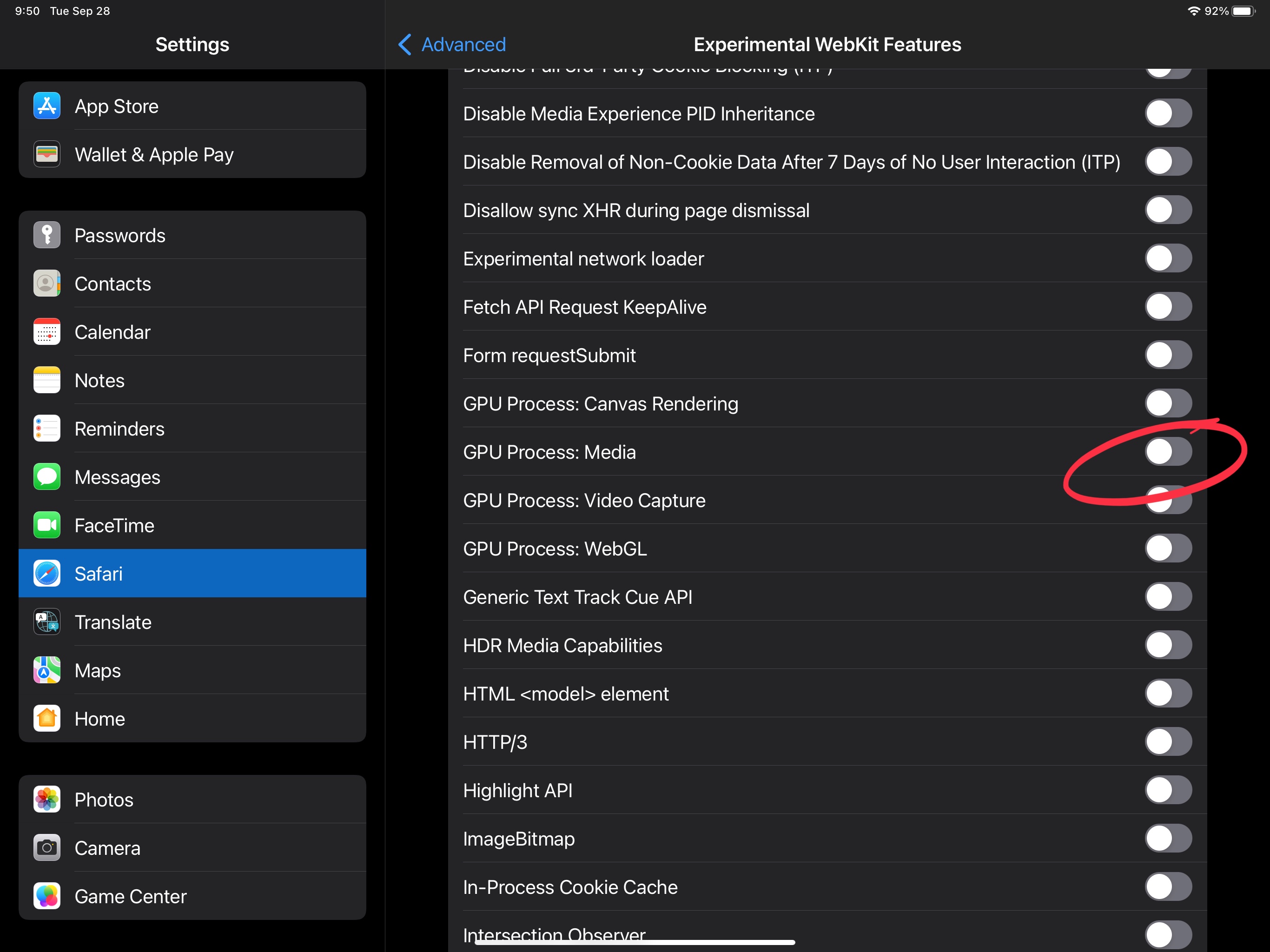The height and width of the screenshot is (952, 1270).
Task: Tap the back chevron beside Advanced
Action: pos(405,44)
